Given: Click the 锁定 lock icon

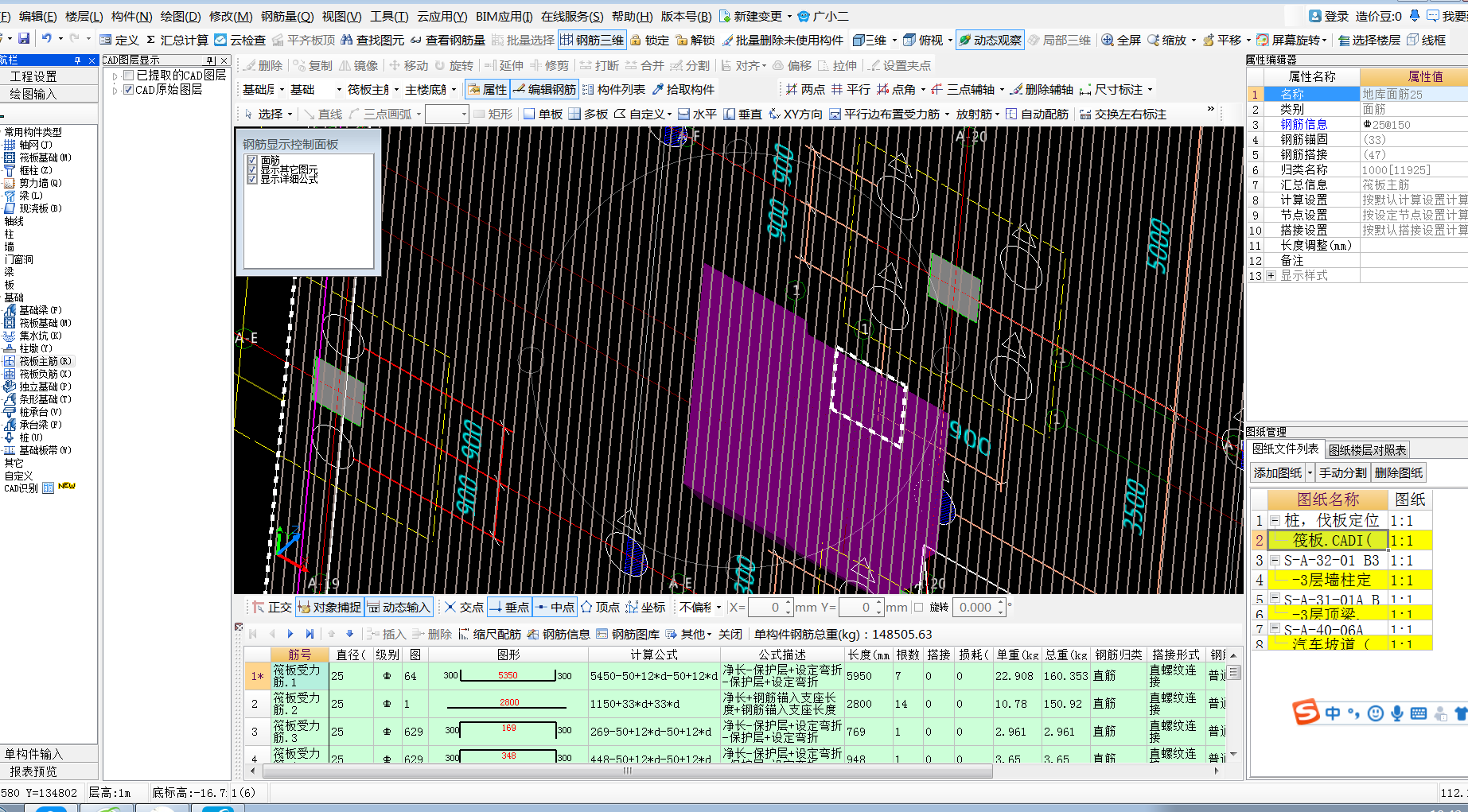Looking at the screenshot, I should pos(649,40).
